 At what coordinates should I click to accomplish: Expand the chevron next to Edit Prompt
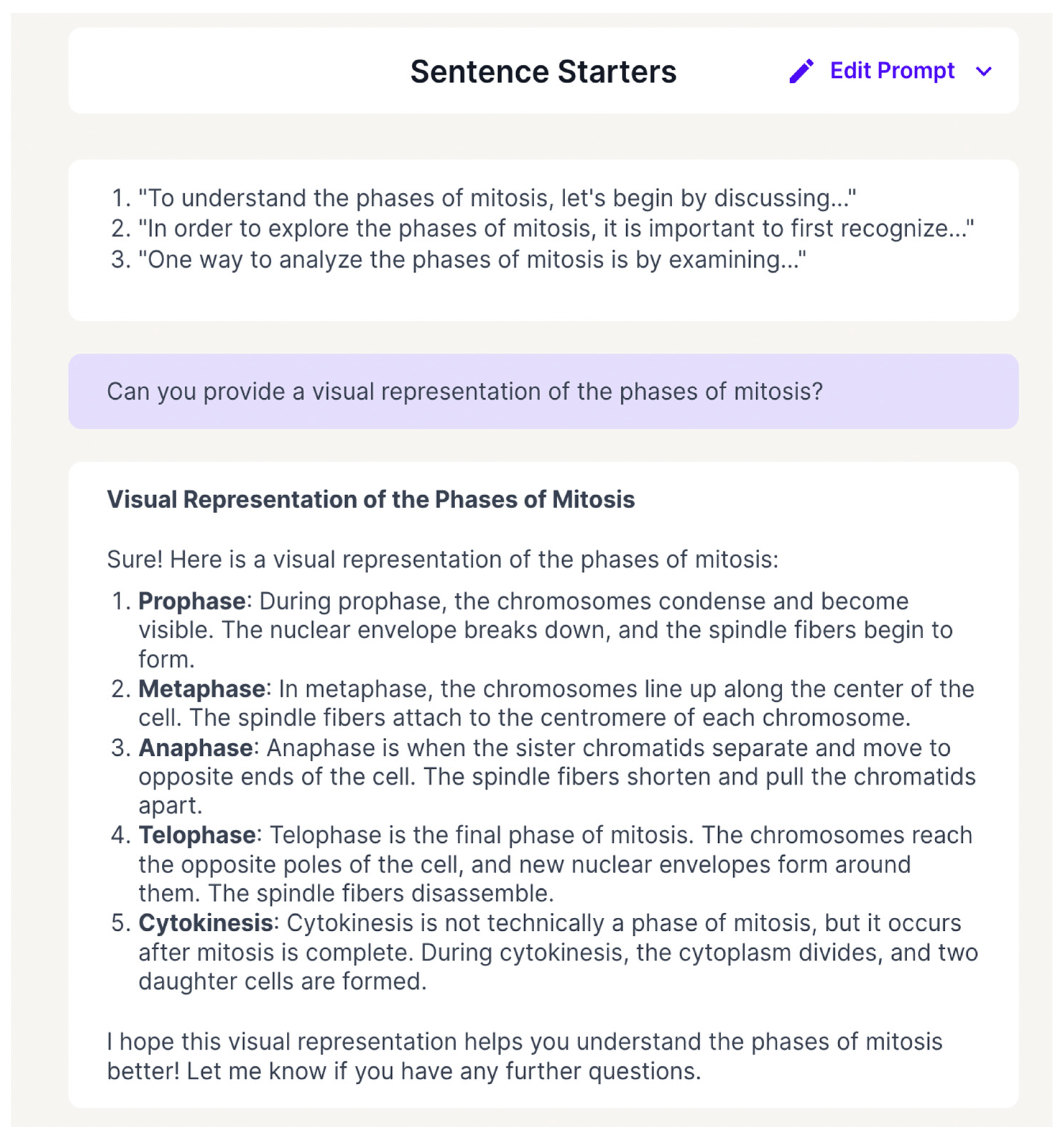pos(984,71)
